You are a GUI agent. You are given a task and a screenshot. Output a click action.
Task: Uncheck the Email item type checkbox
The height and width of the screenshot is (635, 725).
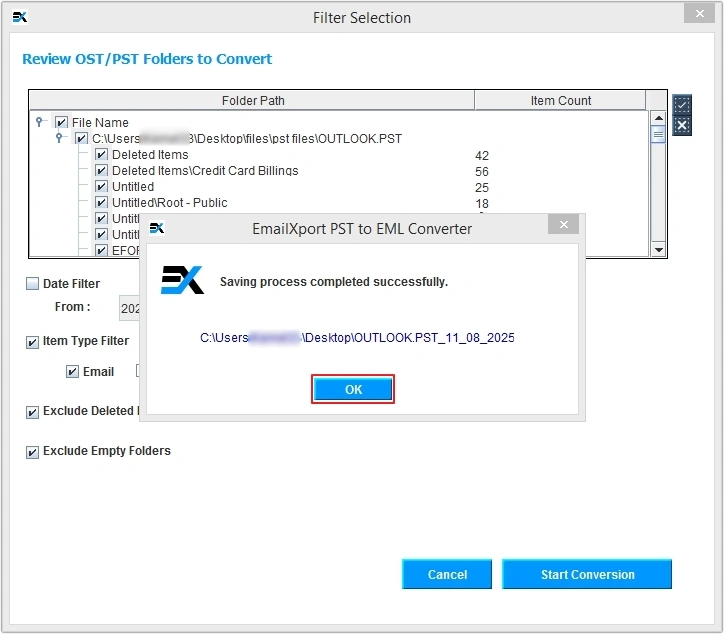(72, 371)
